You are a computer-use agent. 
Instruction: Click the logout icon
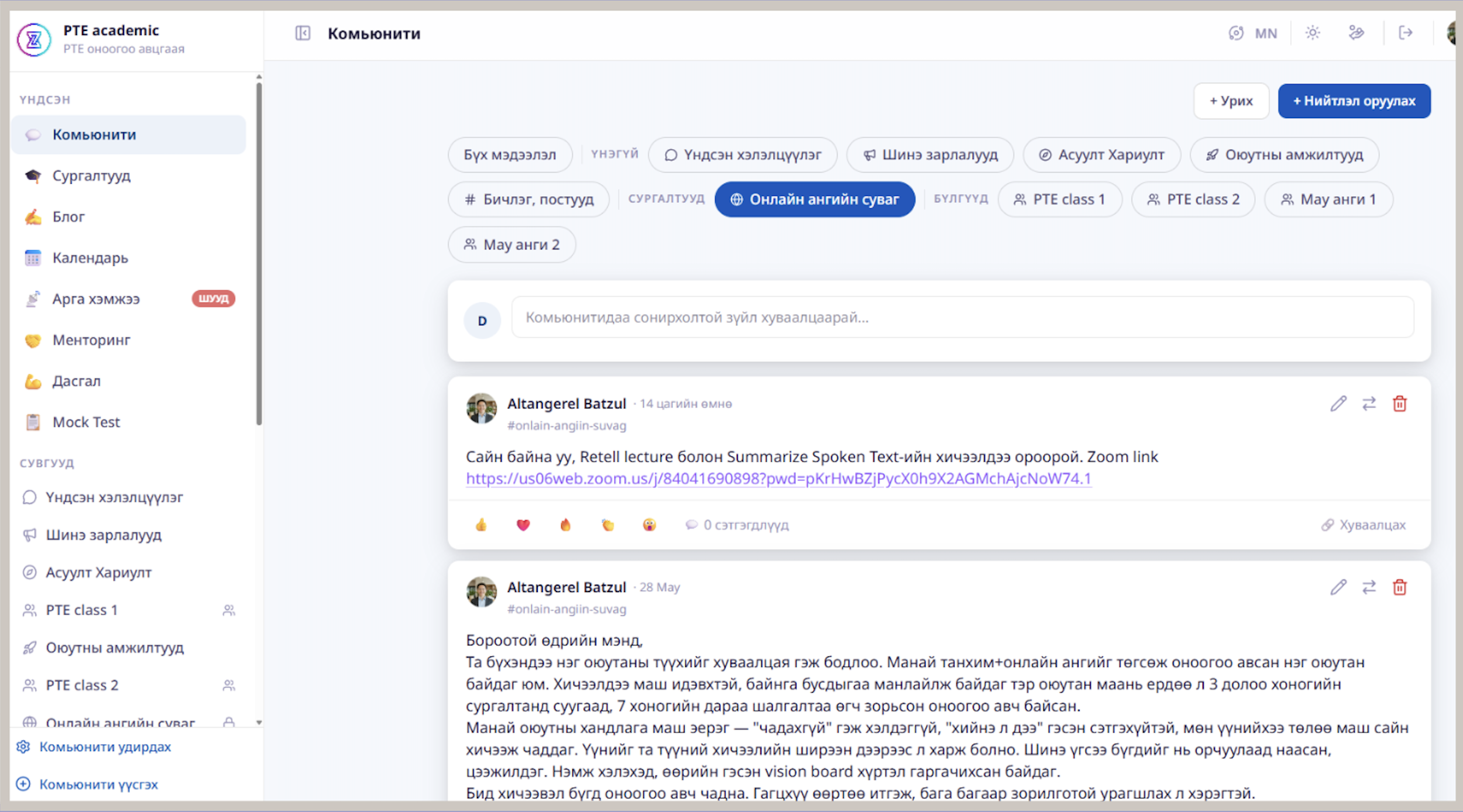point(1406,33)
